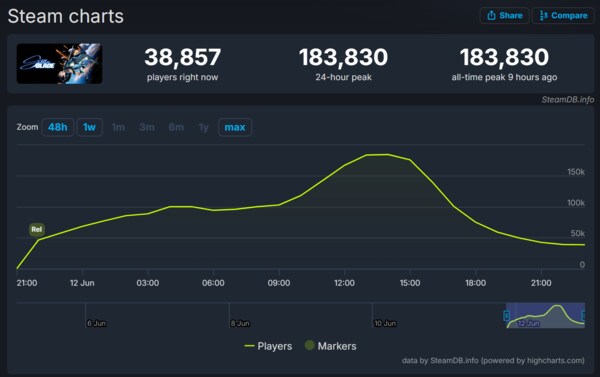Select the 1w zoom range

[x=90, y=127]
